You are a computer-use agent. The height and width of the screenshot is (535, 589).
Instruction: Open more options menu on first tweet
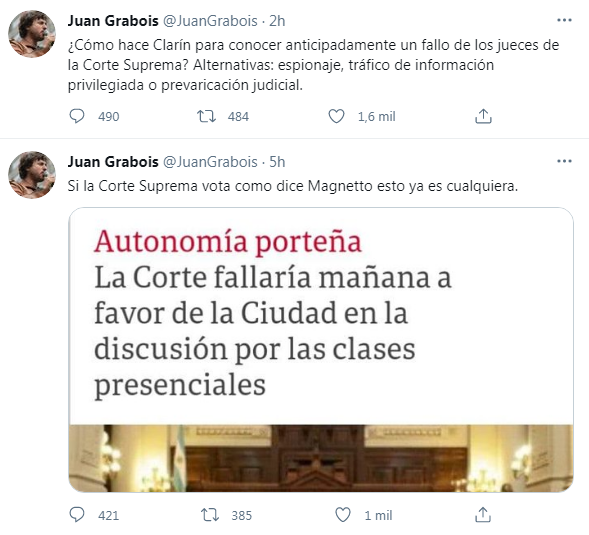tap(564, 20)
